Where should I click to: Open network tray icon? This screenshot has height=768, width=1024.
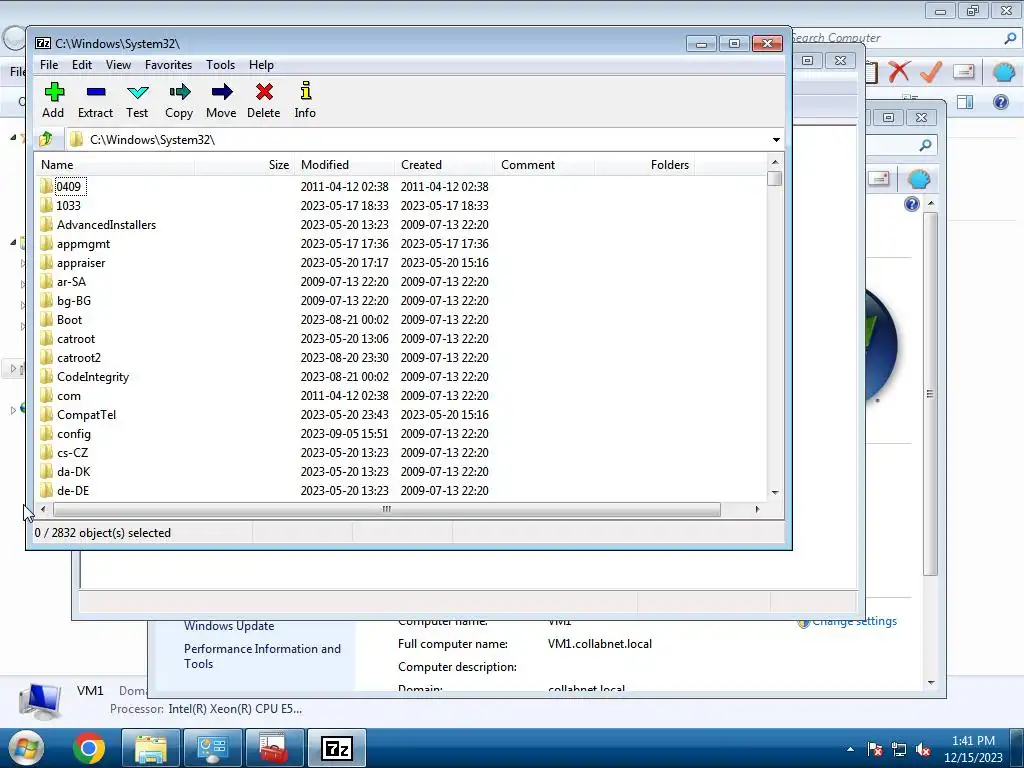point(899,749)
